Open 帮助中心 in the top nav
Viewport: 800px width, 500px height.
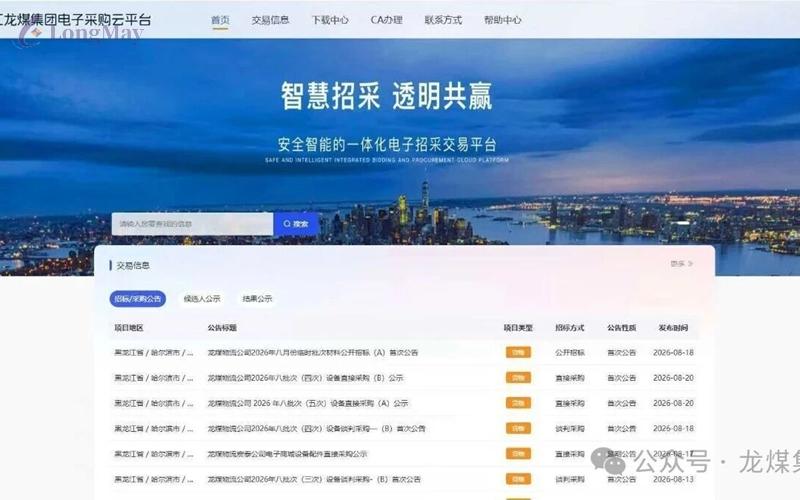[503, 20]
